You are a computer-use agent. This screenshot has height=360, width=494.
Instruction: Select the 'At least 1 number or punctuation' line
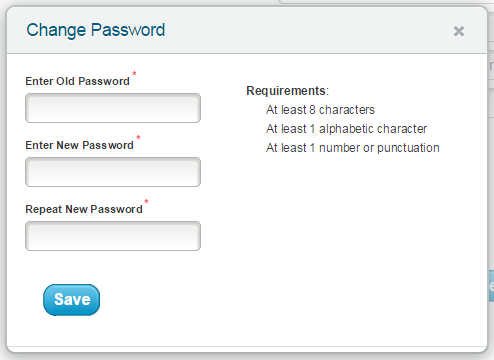[x=353, y=148]
